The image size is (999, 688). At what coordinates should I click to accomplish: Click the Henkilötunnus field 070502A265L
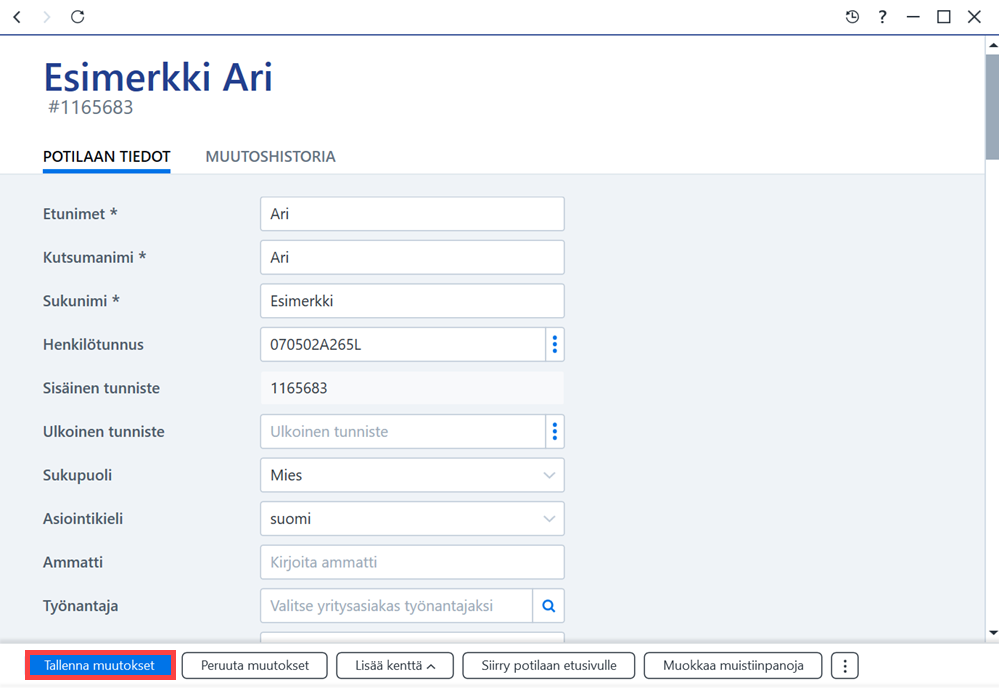403,345
